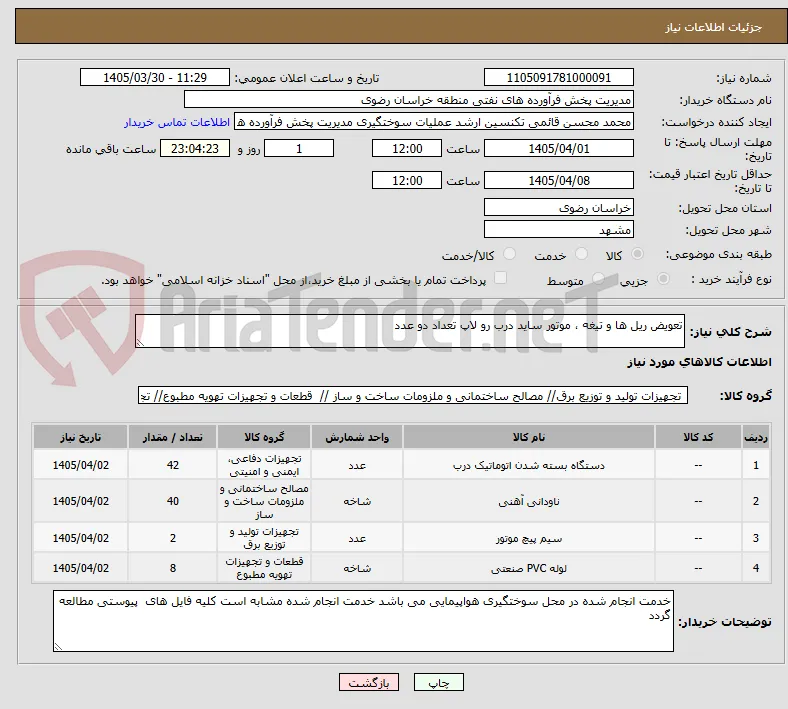Click the نام کالا column header
The width and height of the screenshot is (788, 709).
coord(529,437)
